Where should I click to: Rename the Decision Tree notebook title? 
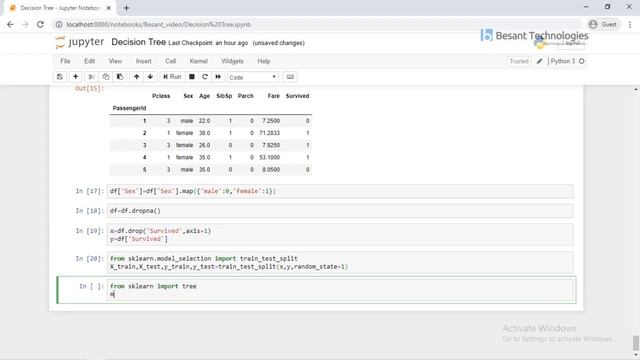[x=138, y=42]
